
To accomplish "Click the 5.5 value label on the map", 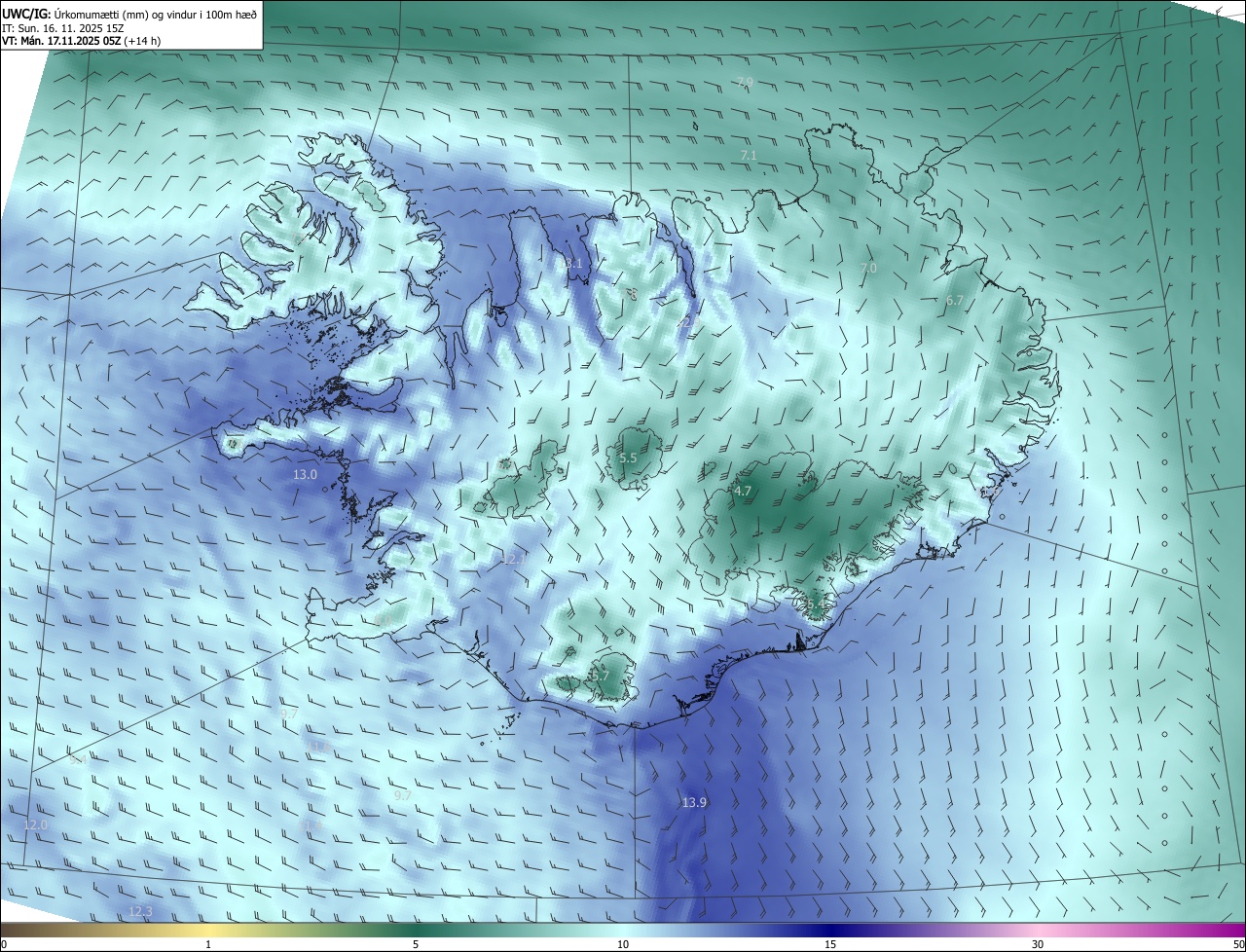I will (x=628, y=458).
